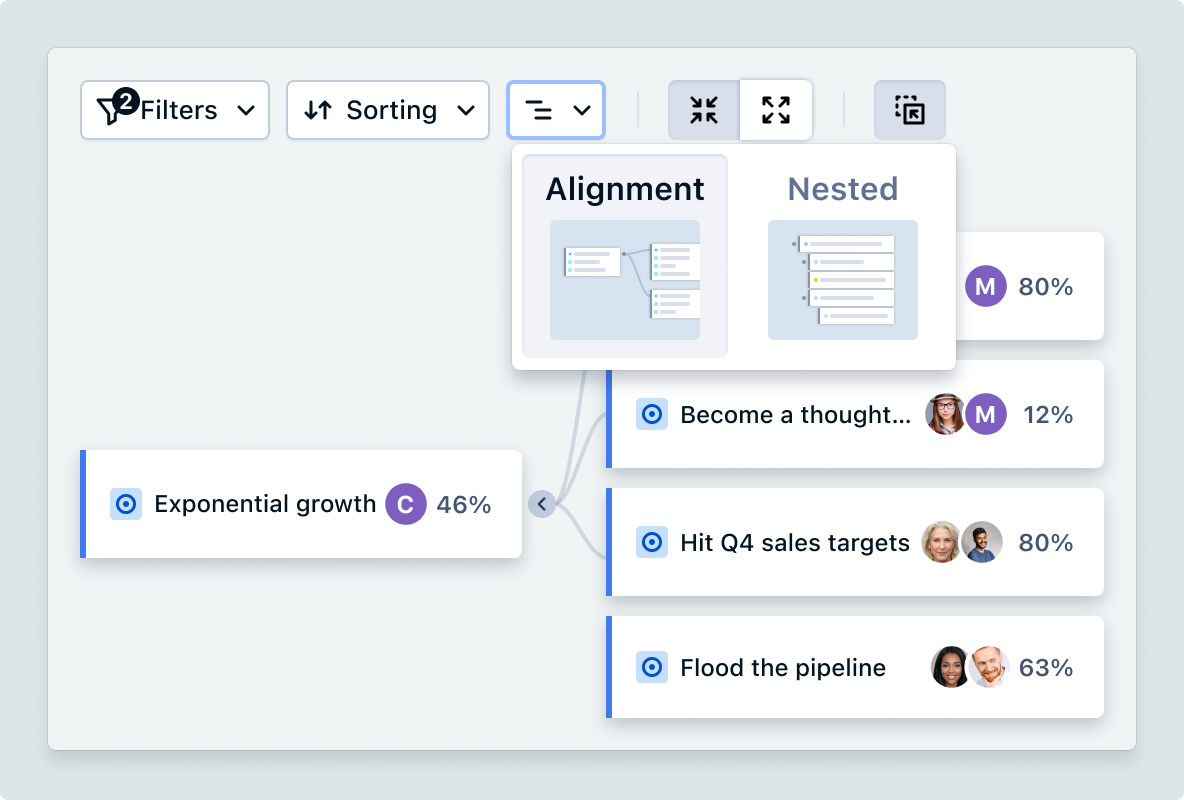Open the view layout dropdown

[x=556, y=110]
